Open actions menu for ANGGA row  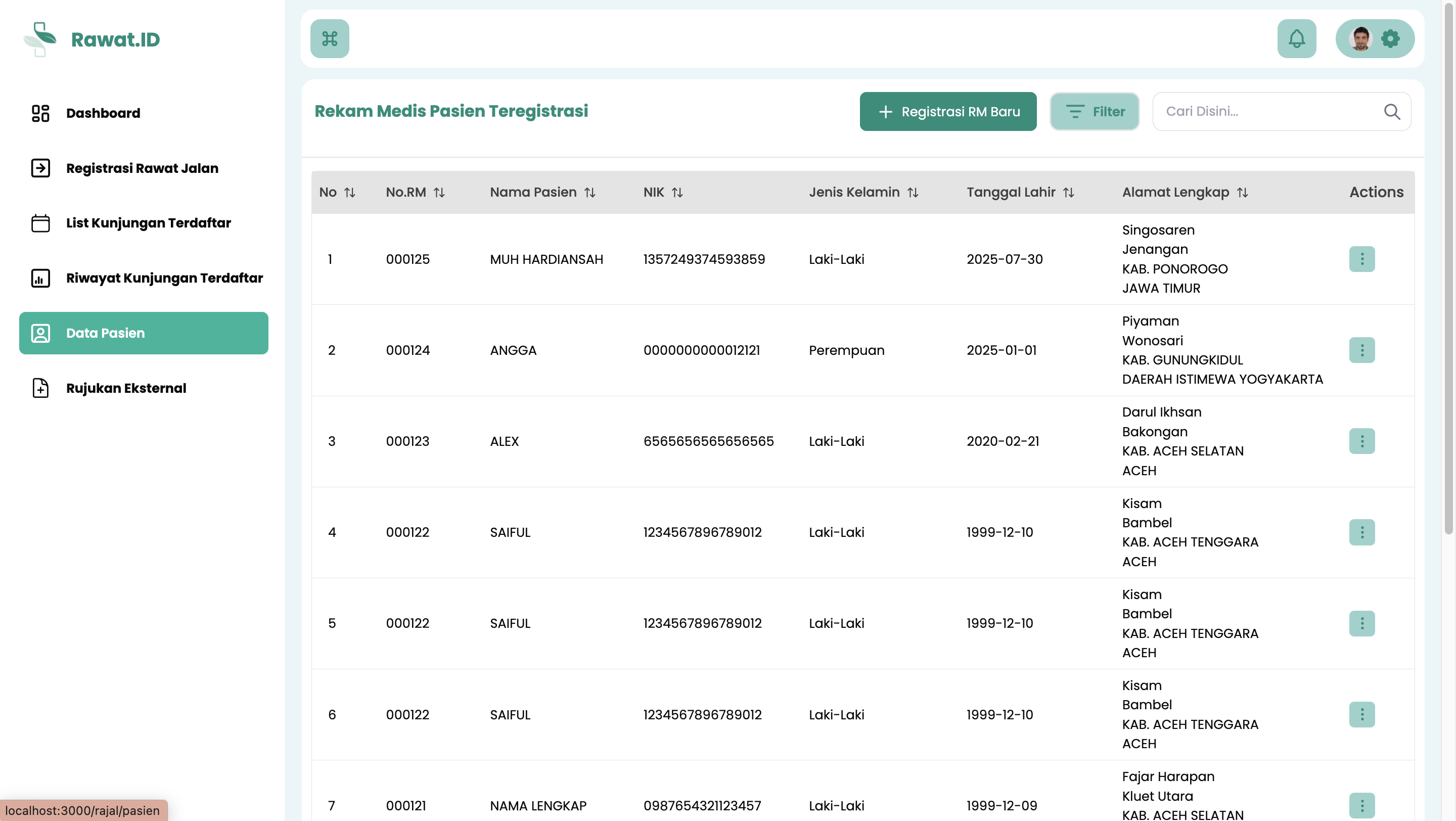pyautogui.click(x=1361, y=350)
